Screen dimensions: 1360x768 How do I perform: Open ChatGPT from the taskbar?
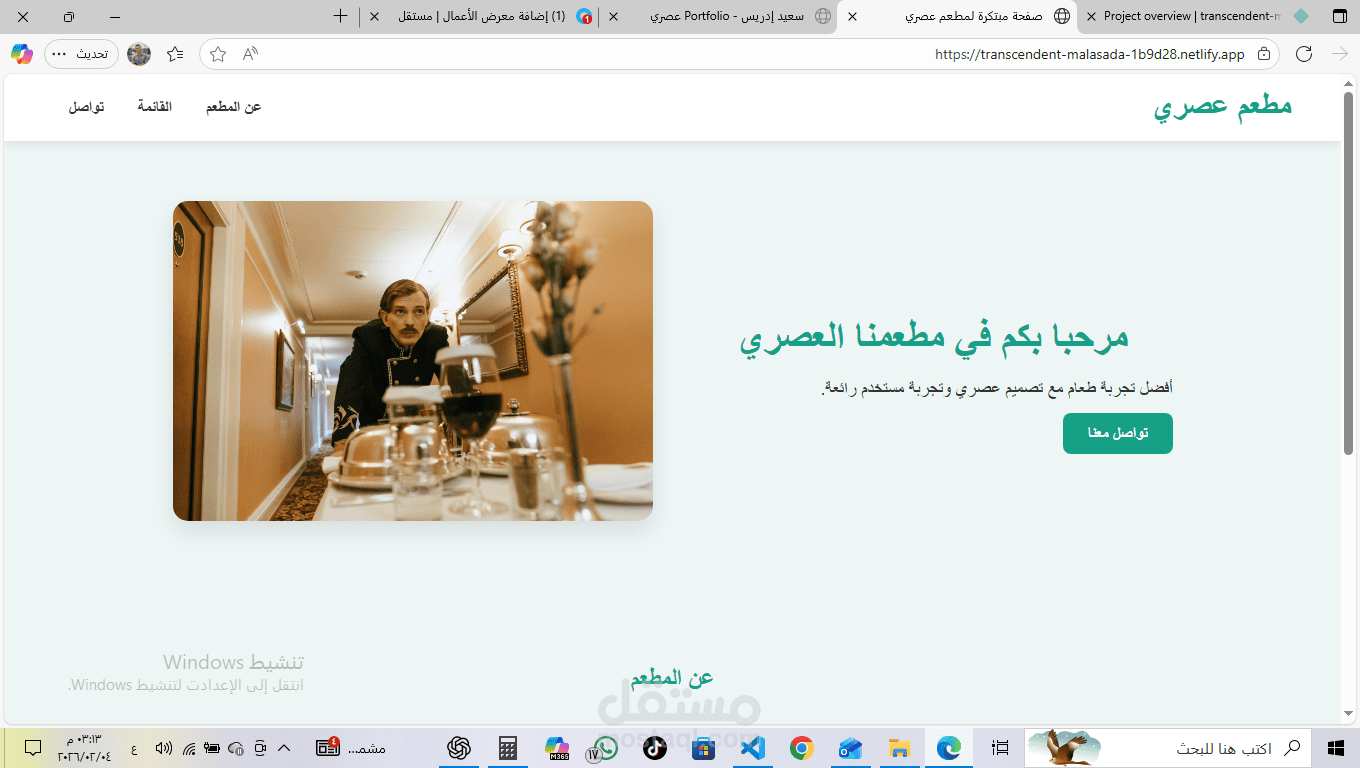tap(458, 747)
